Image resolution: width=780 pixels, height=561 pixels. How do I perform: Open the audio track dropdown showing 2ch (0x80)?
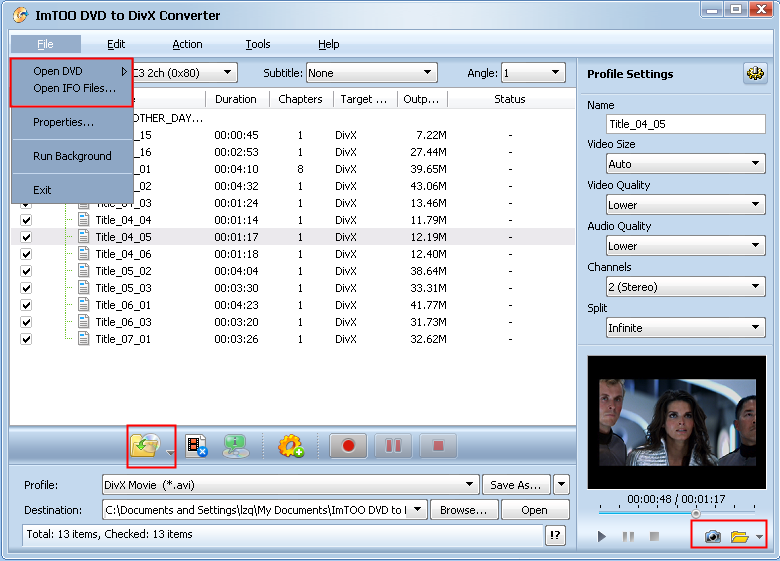pos(185,73)
